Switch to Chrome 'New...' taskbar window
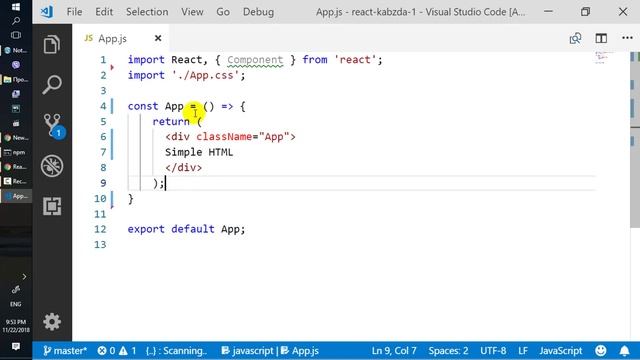Image resolution: width=640 pixels, height=360 pixels. point(16,138)
